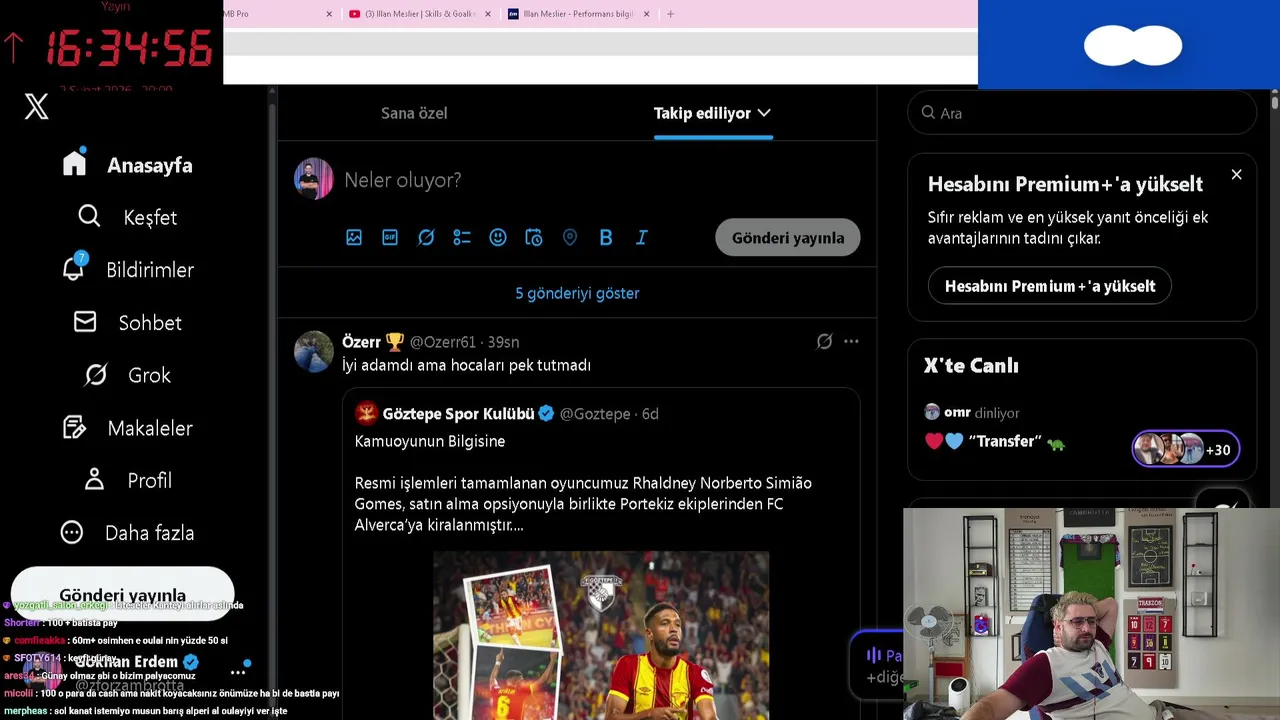Add image to post
Viewport: 1280px width, 720px height.
coord(354,237)
